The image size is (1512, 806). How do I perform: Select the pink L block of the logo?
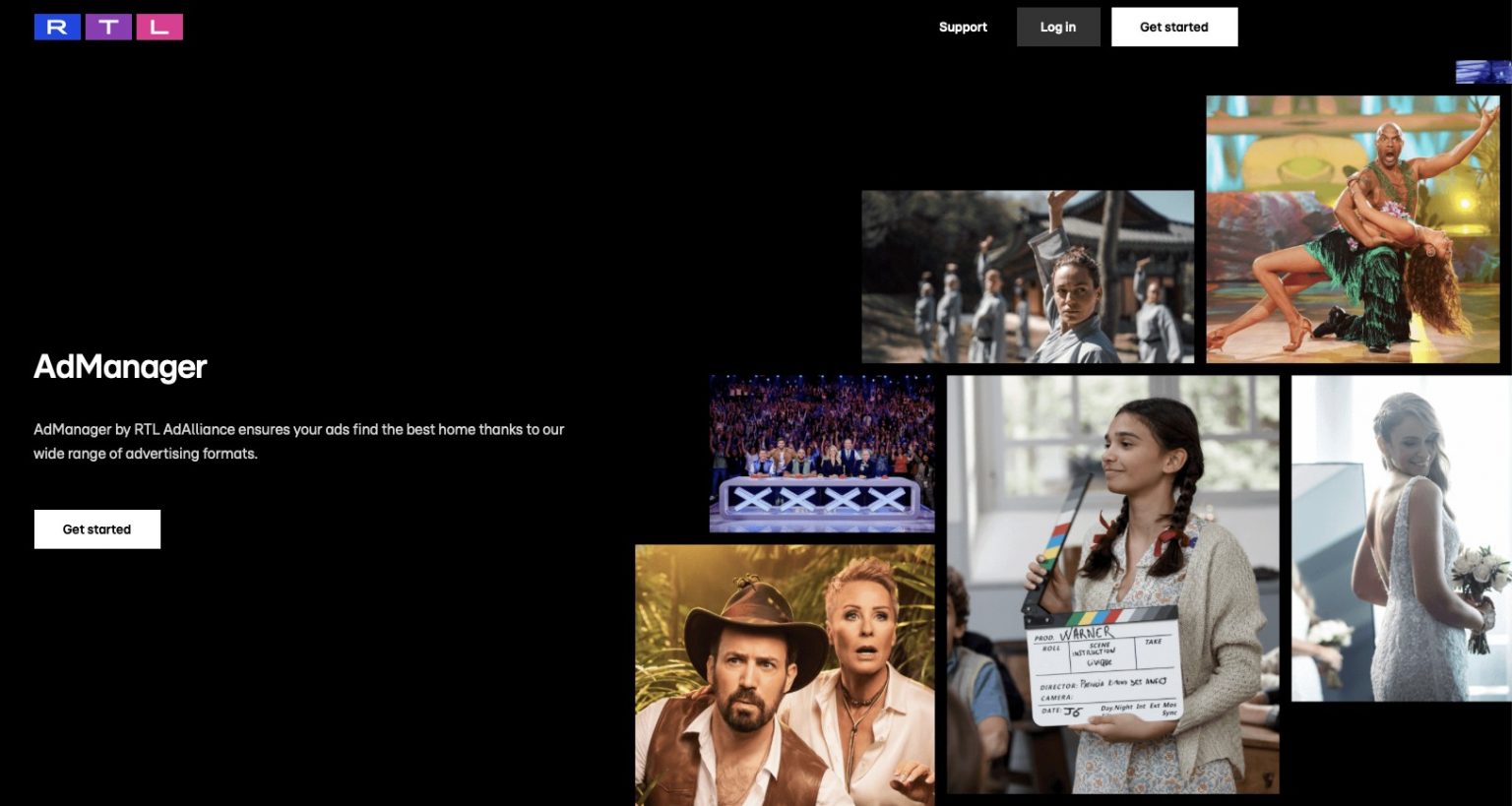pos(157,27)
